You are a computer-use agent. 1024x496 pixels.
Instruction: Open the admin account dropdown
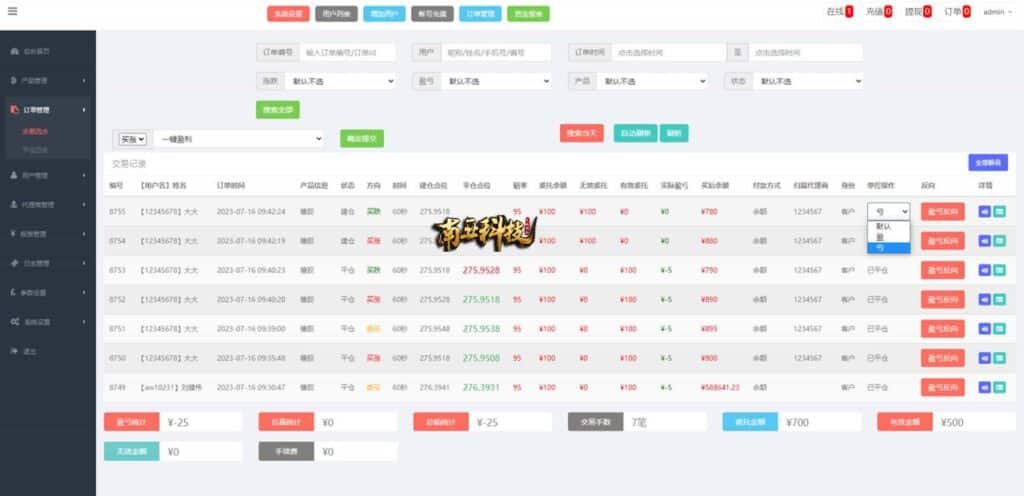tap(997, 12)
